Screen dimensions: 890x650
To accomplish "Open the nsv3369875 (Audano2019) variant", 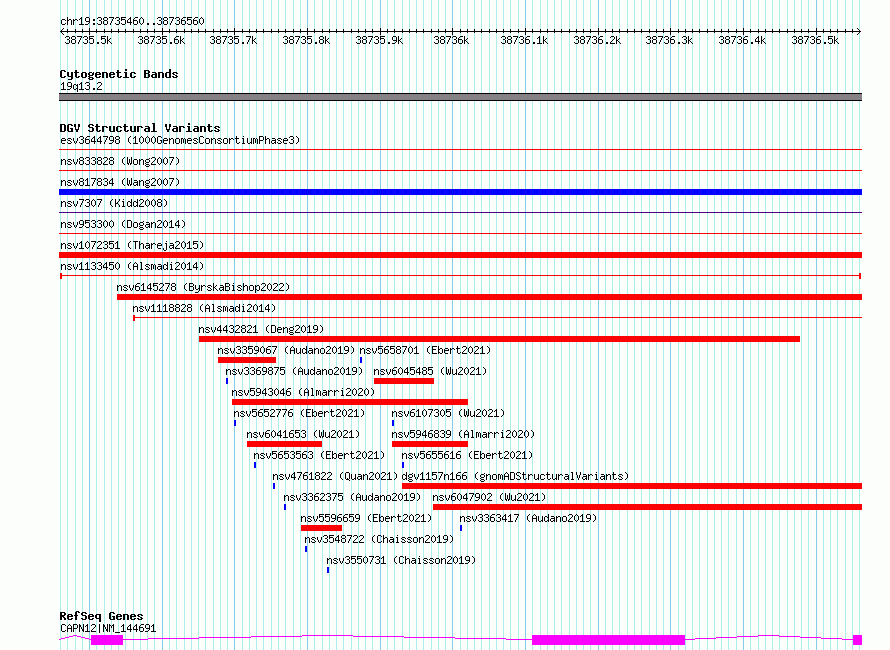I will pyautogui.click(x=294, y=371).
